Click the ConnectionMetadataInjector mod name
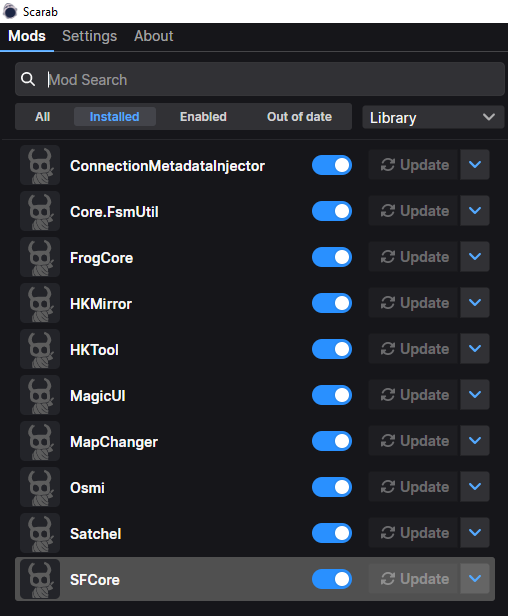 [x=167, y=166]
